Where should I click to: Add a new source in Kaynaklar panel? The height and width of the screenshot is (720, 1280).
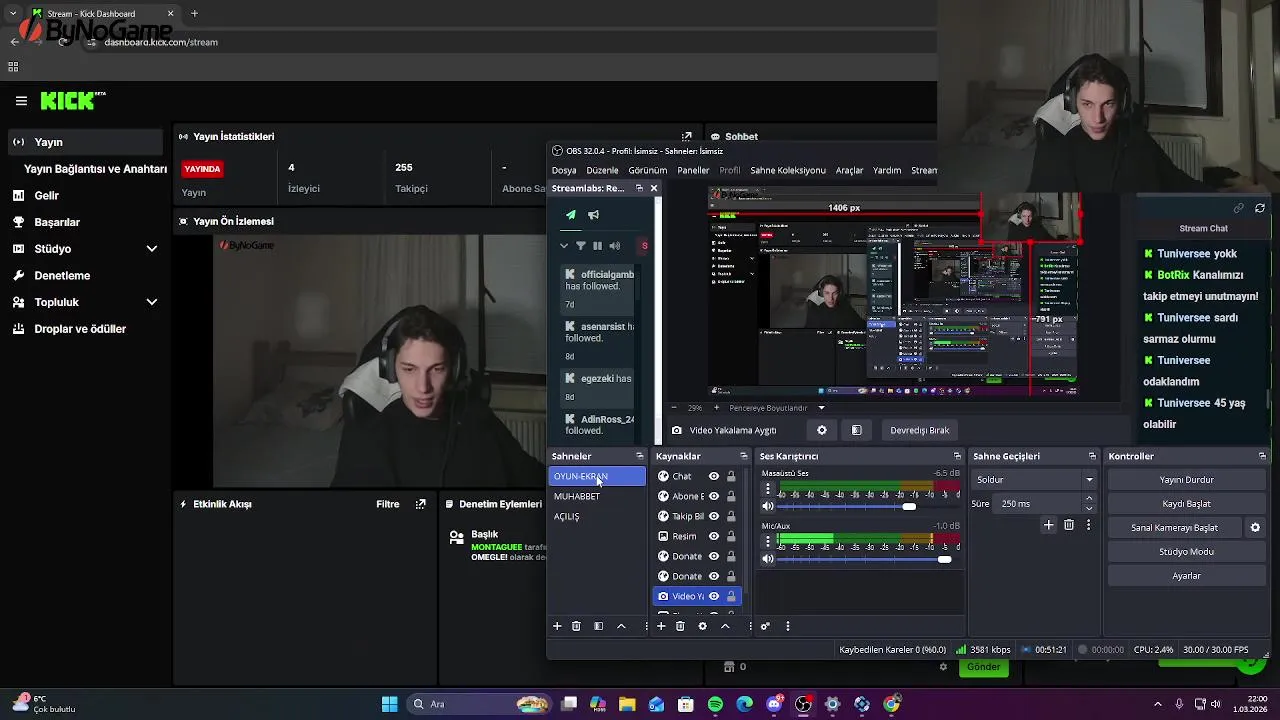(x=661, y=626)
